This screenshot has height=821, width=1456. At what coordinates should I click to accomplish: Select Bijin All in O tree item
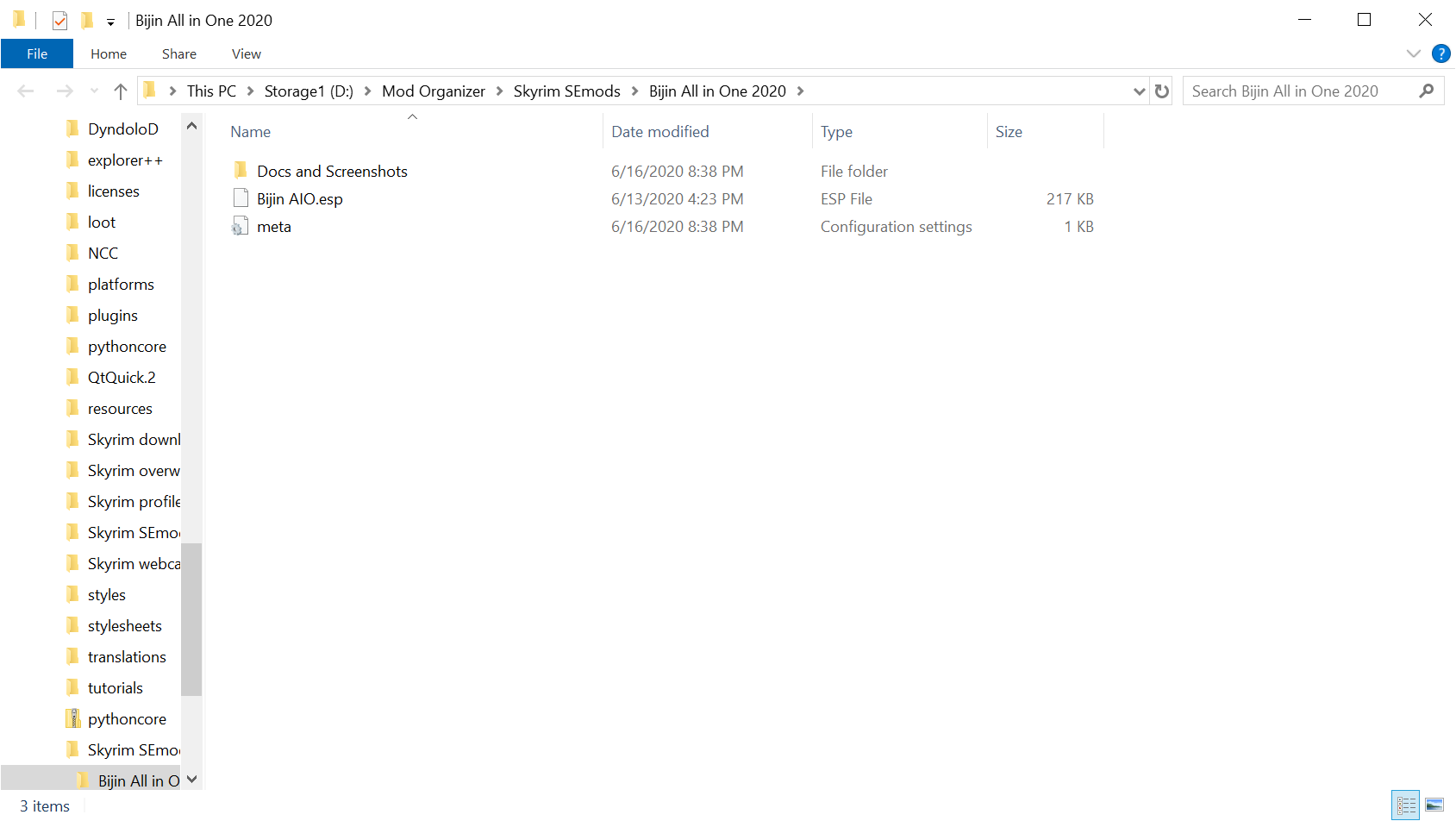pyautogui.click(x=139, y=780)
